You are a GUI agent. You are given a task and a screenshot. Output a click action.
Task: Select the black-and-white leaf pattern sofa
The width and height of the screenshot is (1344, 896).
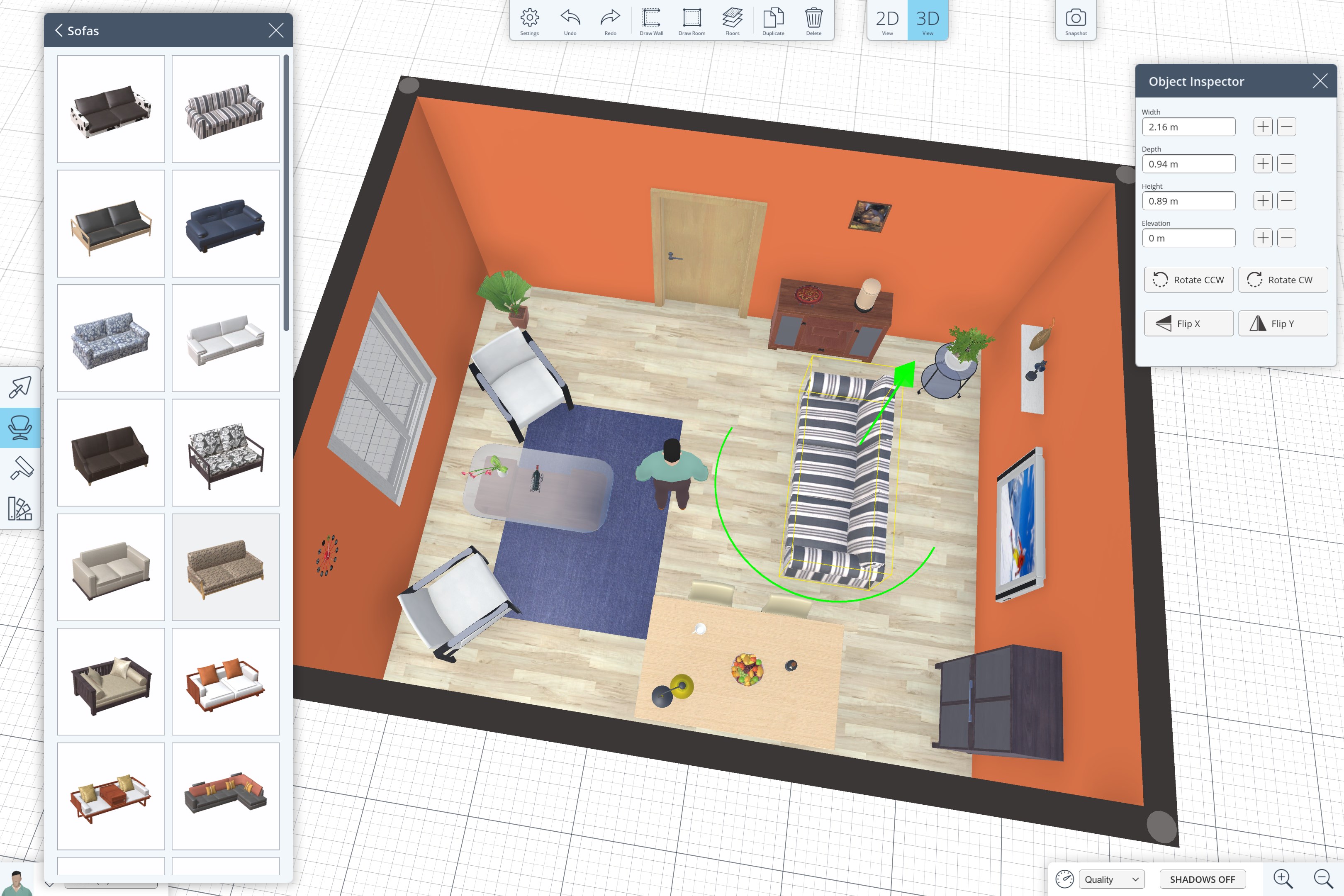point(226,453)
